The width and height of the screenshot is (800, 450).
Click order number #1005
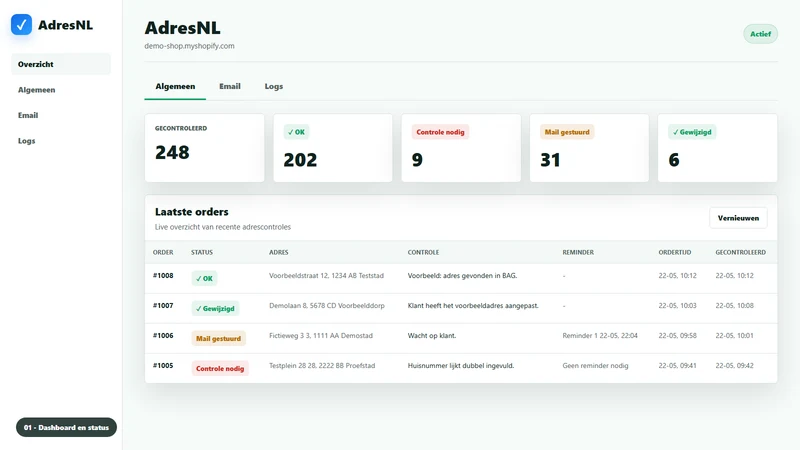pos(163,366)
